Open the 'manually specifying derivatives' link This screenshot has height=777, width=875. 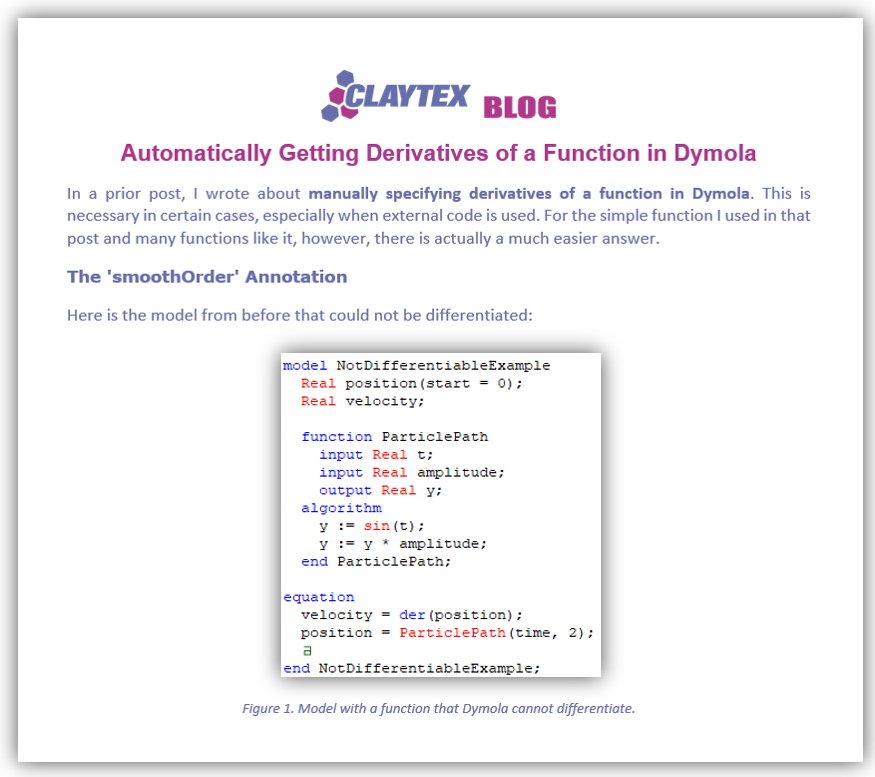pyautogui.click(x=529, y=194)
